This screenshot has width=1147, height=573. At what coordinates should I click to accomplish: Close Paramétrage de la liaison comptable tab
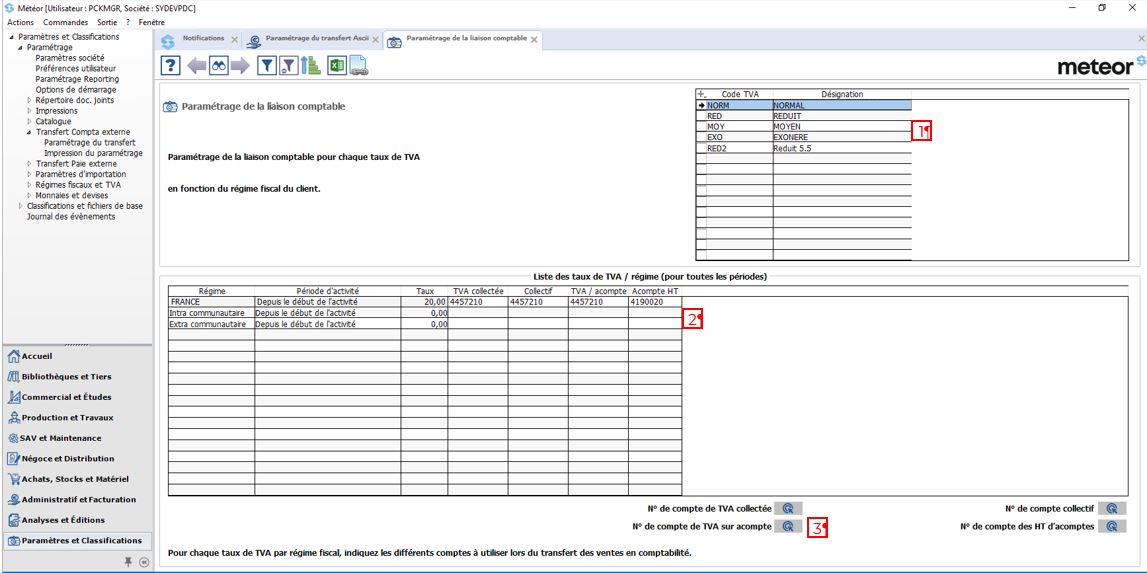534,40
